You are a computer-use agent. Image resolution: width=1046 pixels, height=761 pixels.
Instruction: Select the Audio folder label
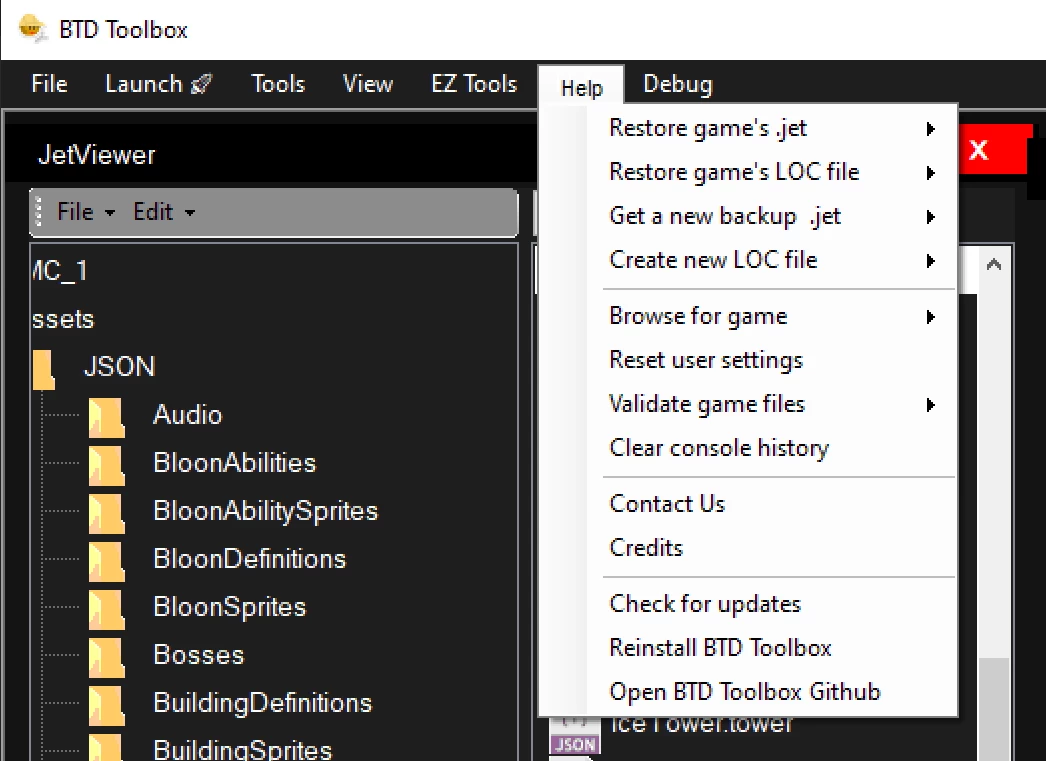click(x=187, y=415)
